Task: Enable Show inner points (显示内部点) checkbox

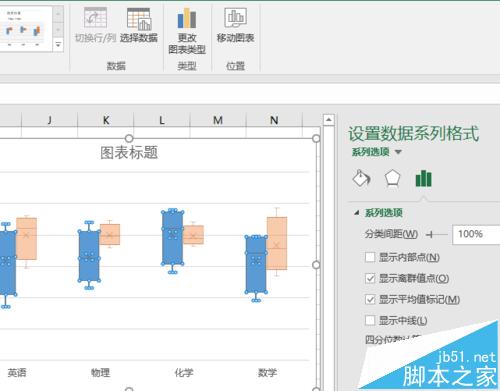Action: pos(370,257)
